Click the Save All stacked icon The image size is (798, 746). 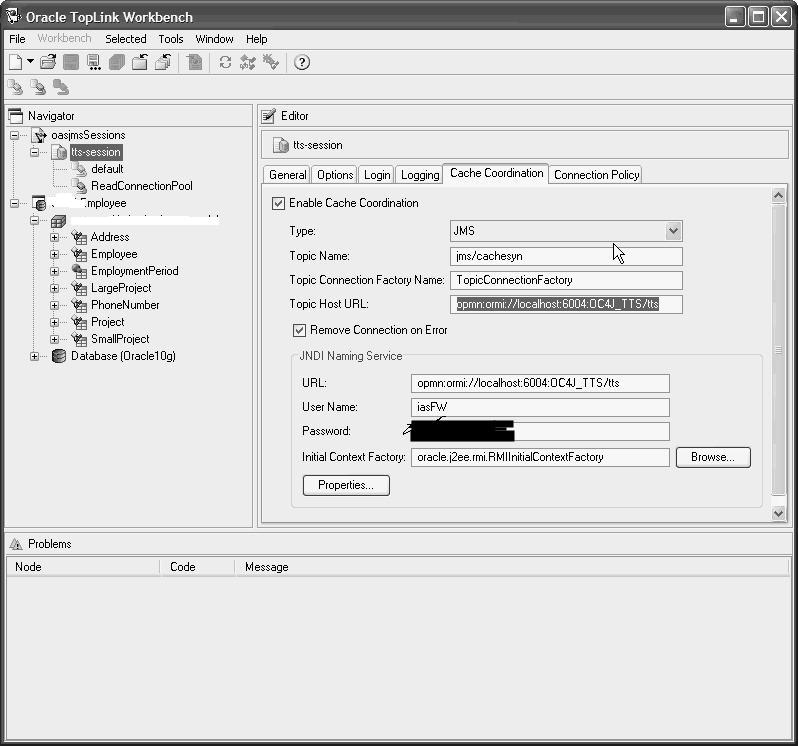117,63
